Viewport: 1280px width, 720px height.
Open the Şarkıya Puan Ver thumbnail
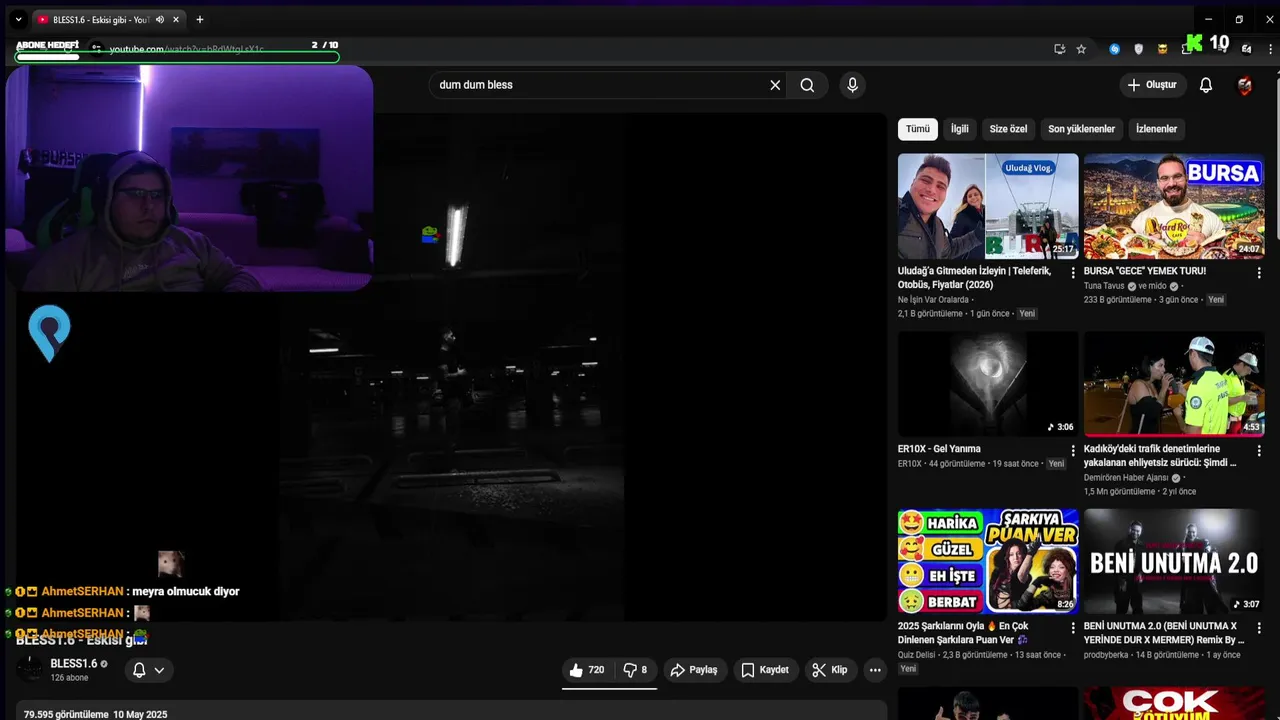pyautogui.click(x=988, y=561)
